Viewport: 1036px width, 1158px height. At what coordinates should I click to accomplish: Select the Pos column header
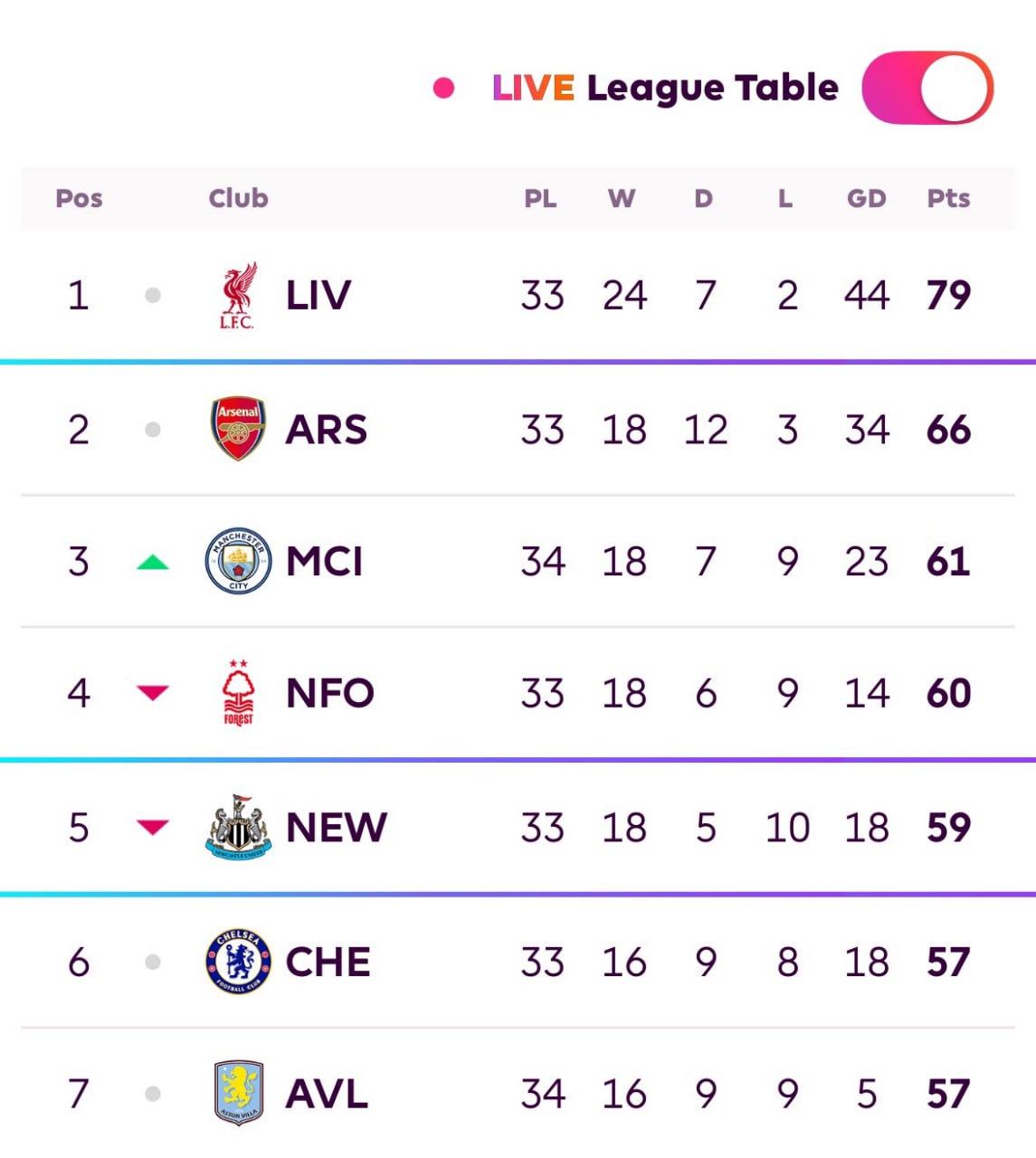tap(79, 198)
